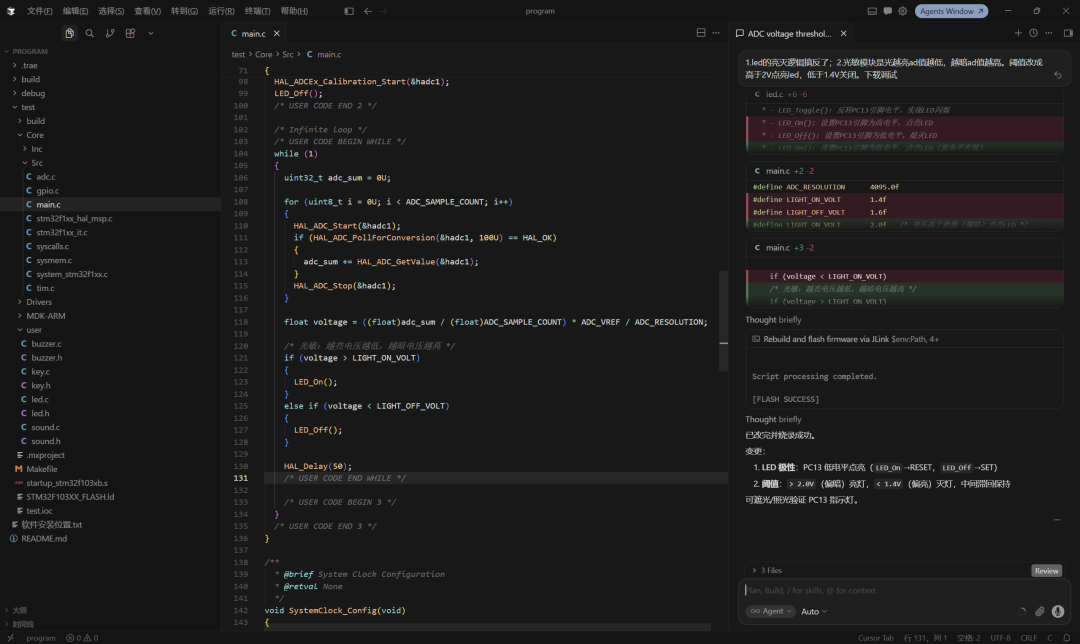Open the Agent mode dropdown

click(770, 612)
